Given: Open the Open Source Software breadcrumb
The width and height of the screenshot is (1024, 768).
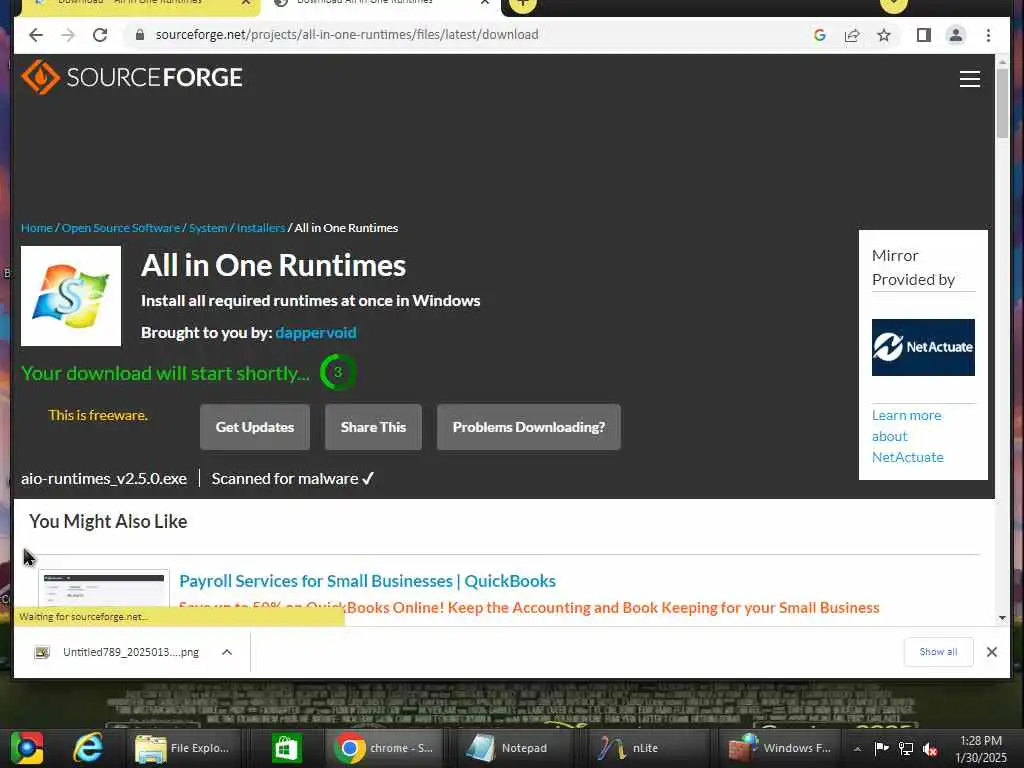Looking at the screenshot, I should 120,228.
